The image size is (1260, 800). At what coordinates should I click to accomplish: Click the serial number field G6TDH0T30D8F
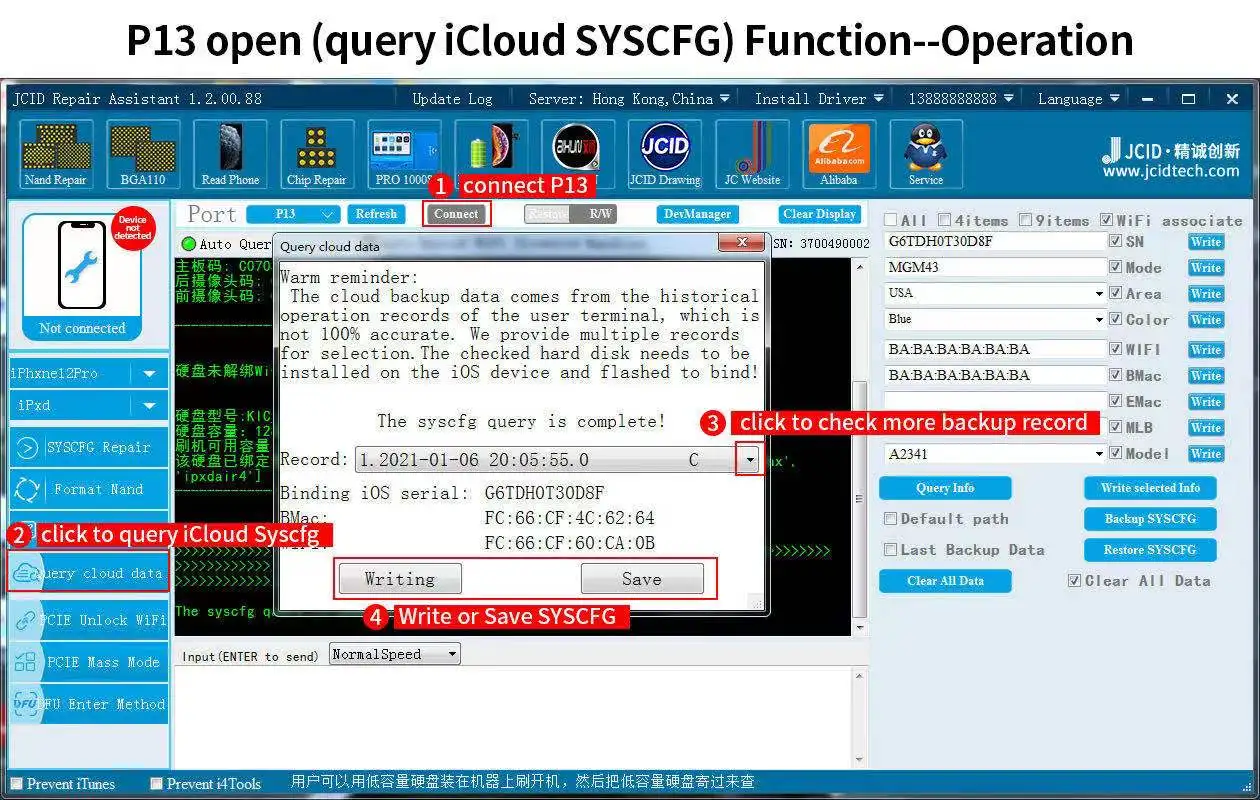pyautogui.click(x=996, y=241)
